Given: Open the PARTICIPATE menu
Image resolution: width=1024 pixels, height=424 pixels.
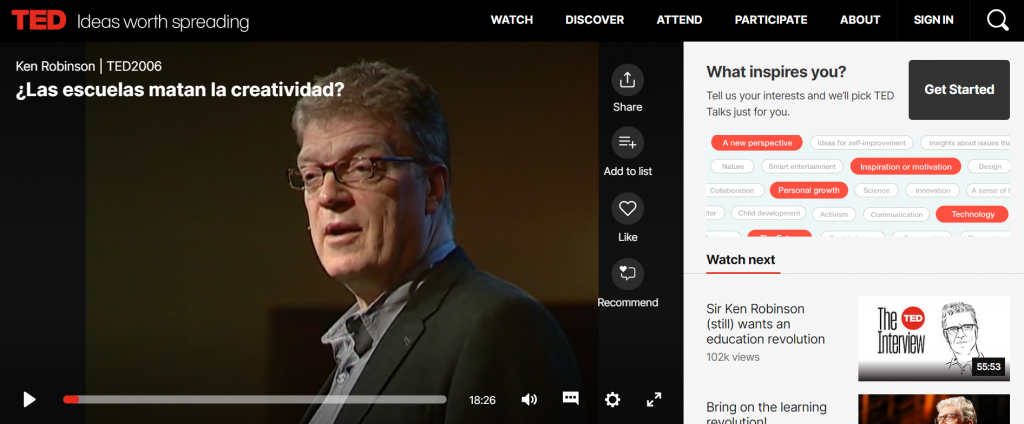Looking at the screenshot, I should [x=771, y=20].
